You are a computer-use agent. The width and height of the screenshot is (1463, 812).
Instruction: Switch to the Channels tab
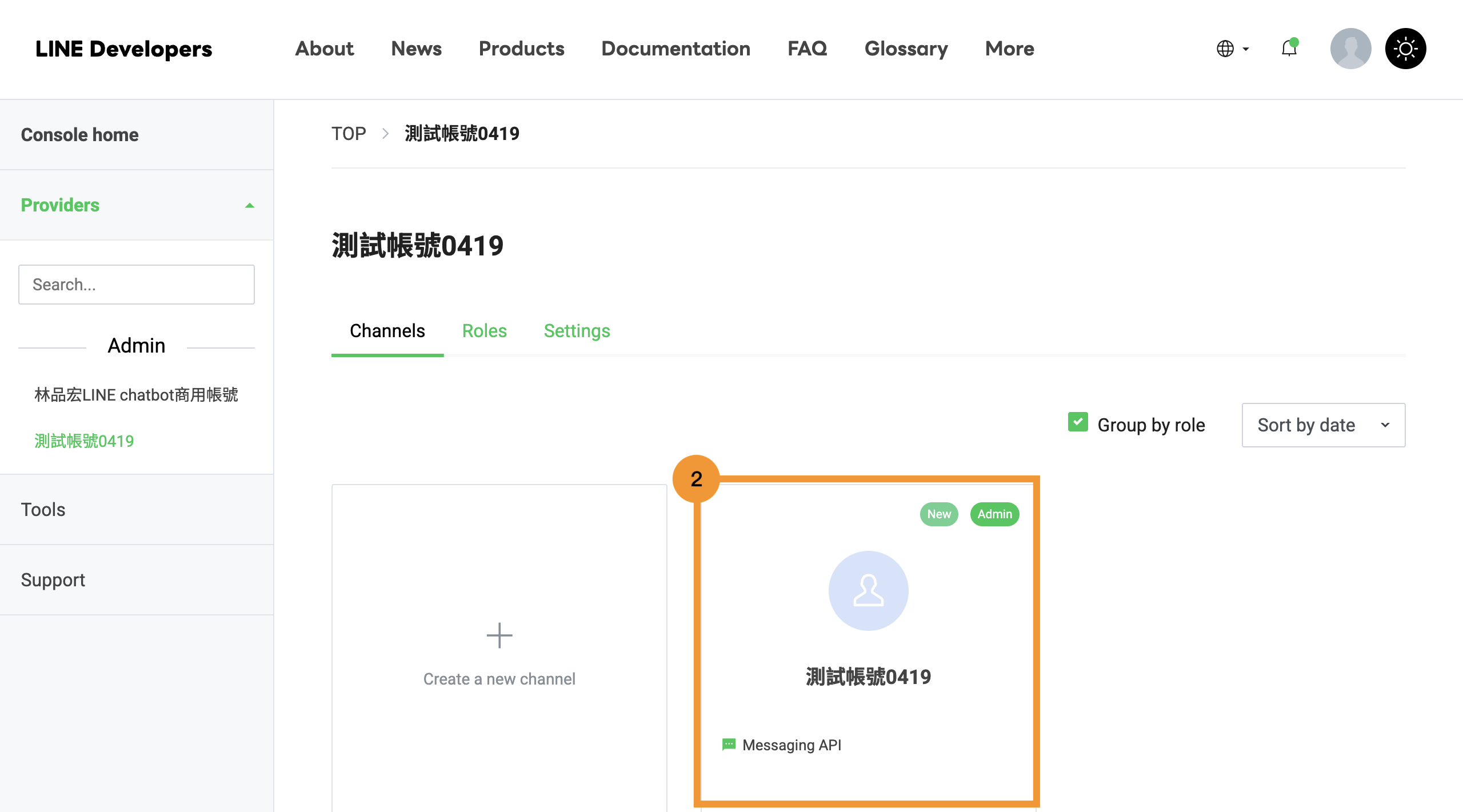point(387,331)
